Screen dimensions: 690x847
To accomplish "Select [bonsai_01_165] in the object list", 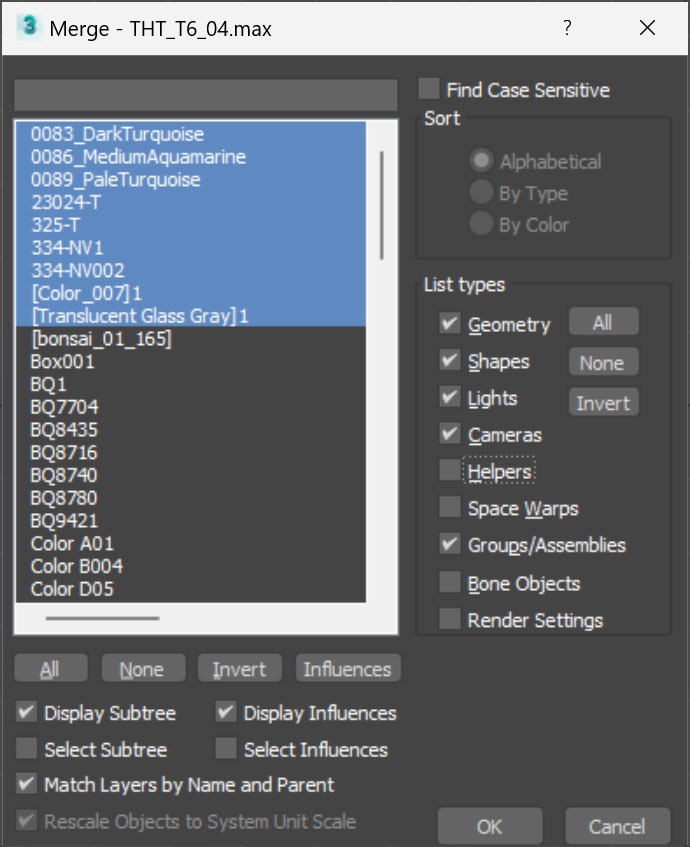I will [100, 339].
